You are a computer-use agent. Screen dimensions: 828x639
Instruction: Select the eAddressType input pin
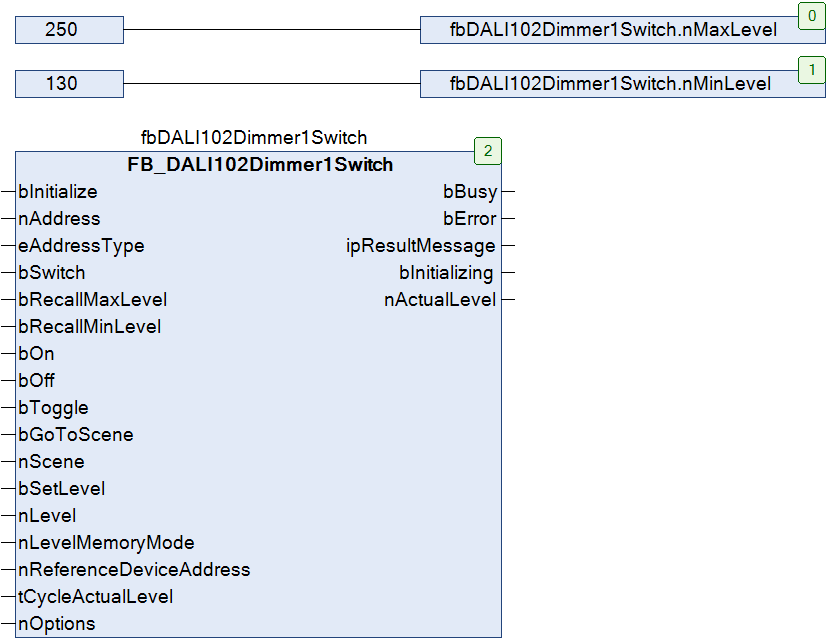pyautogui.click(x=81, y=246)
